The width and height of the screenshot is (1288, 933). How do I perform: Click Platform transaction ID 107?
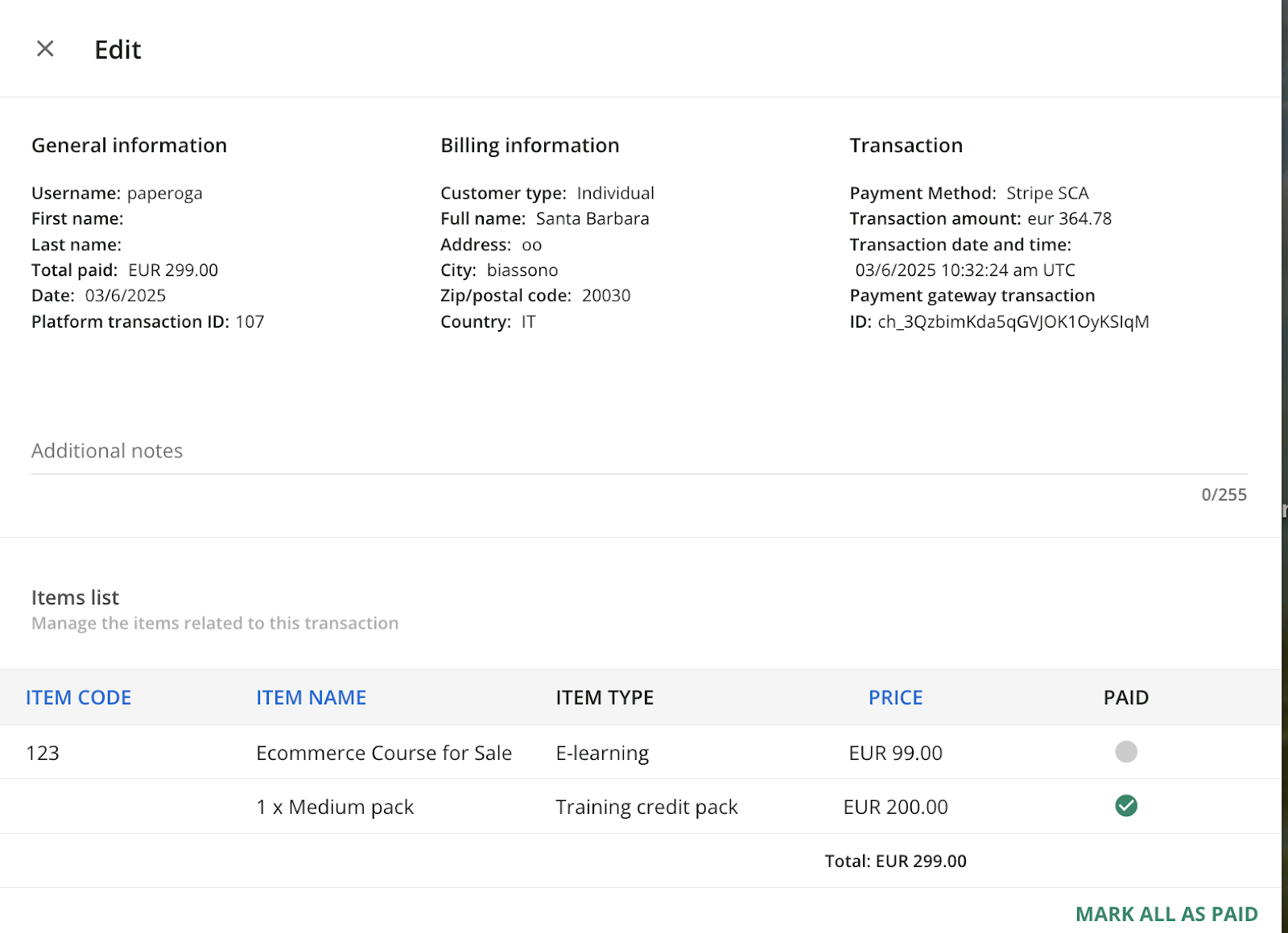coord(250,321)
